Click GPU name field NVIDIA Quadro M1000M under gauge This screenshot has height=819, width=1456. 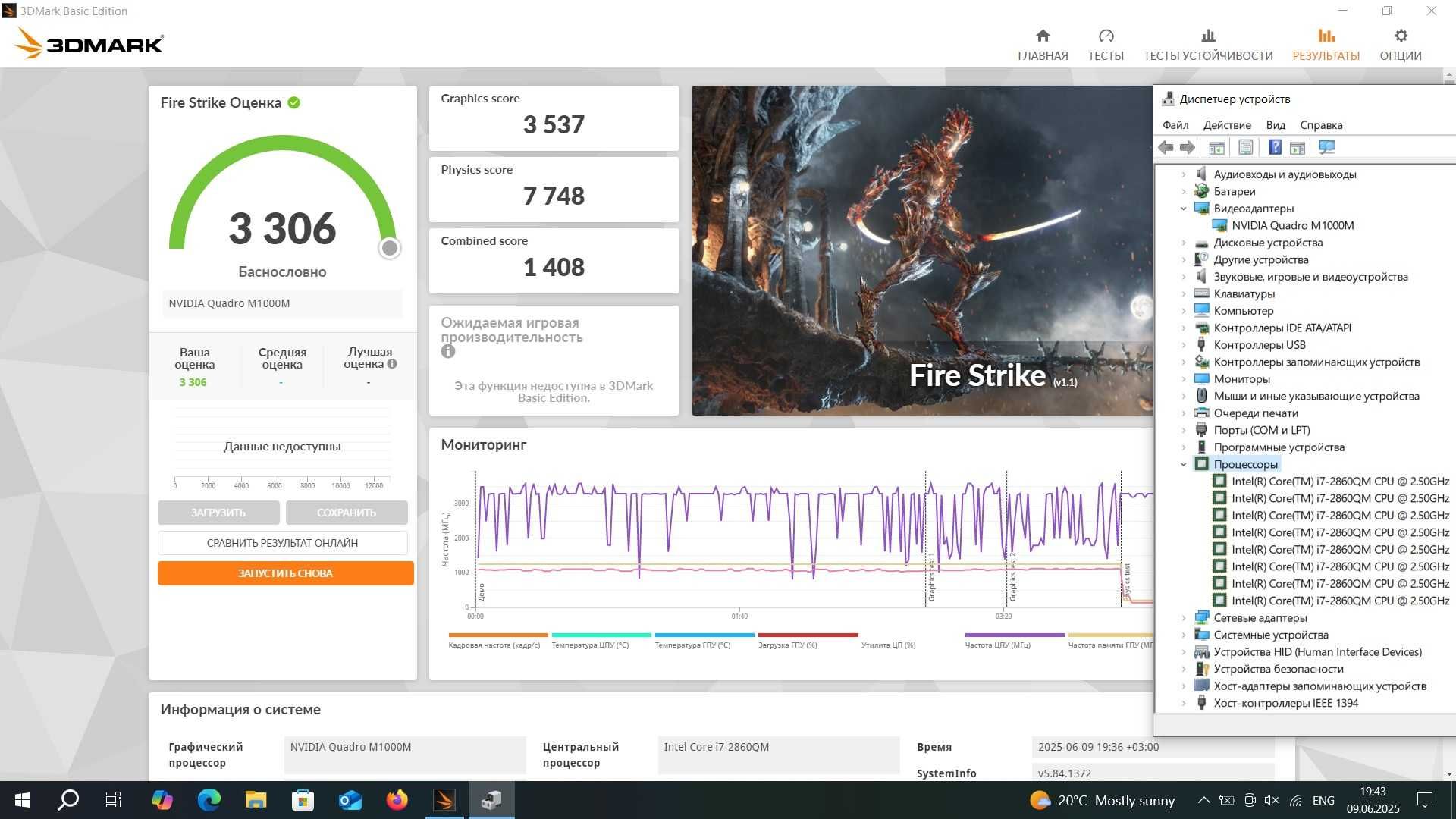[282, 303]
